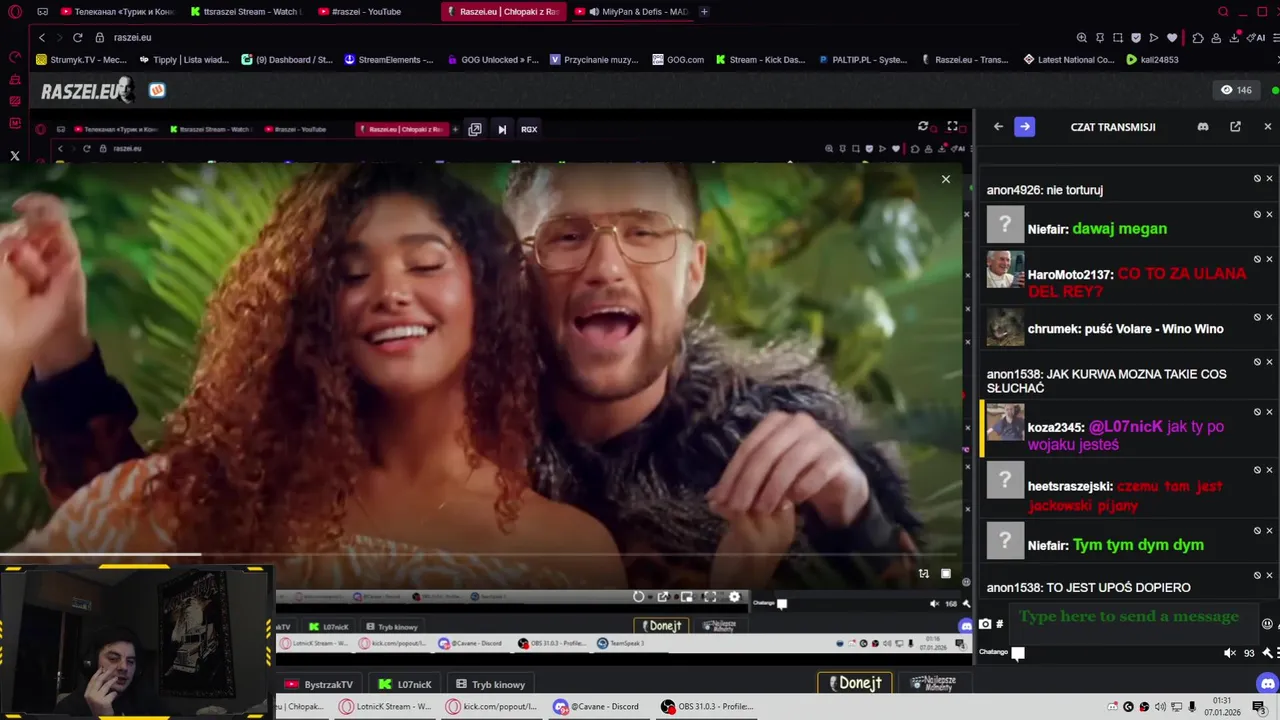Open the Strumyk.TV bookmark
This screenshot has width=1280, height=720.
tap(81, 59)
